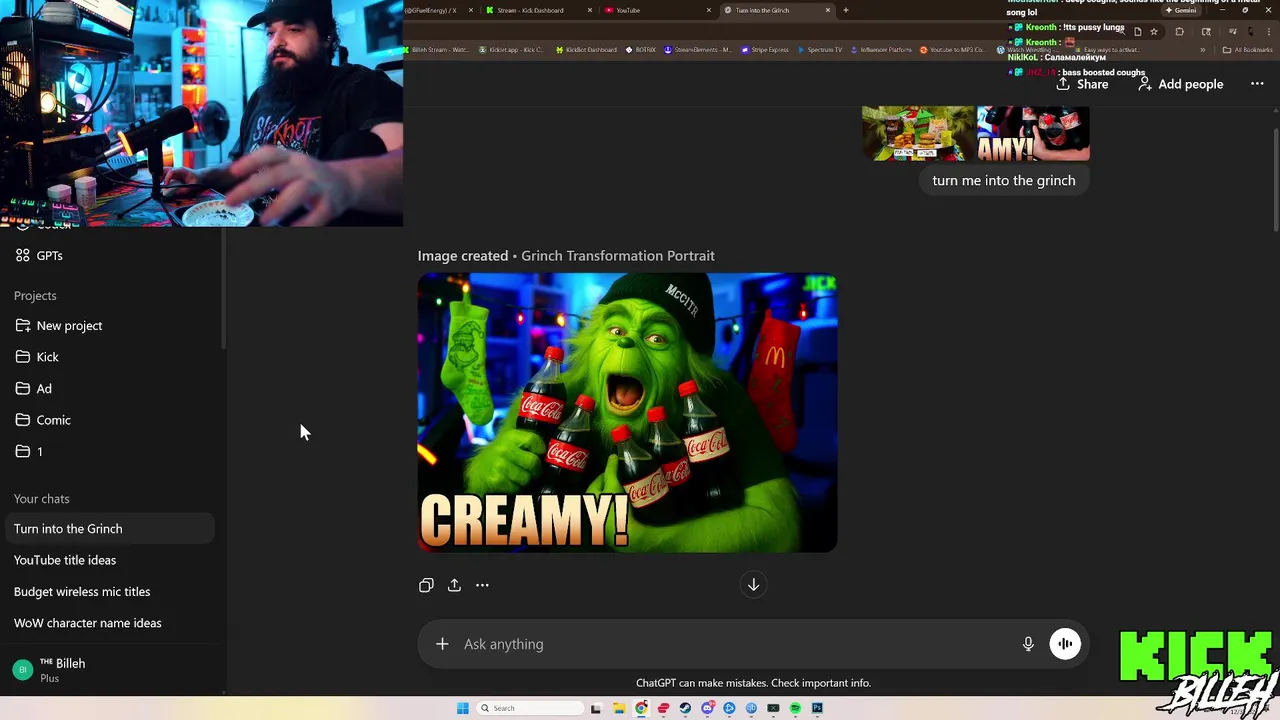Open the Youtube to MP3 bookmark
Viewport: 1280px width, 720px height.
click(x=952, y=50)
